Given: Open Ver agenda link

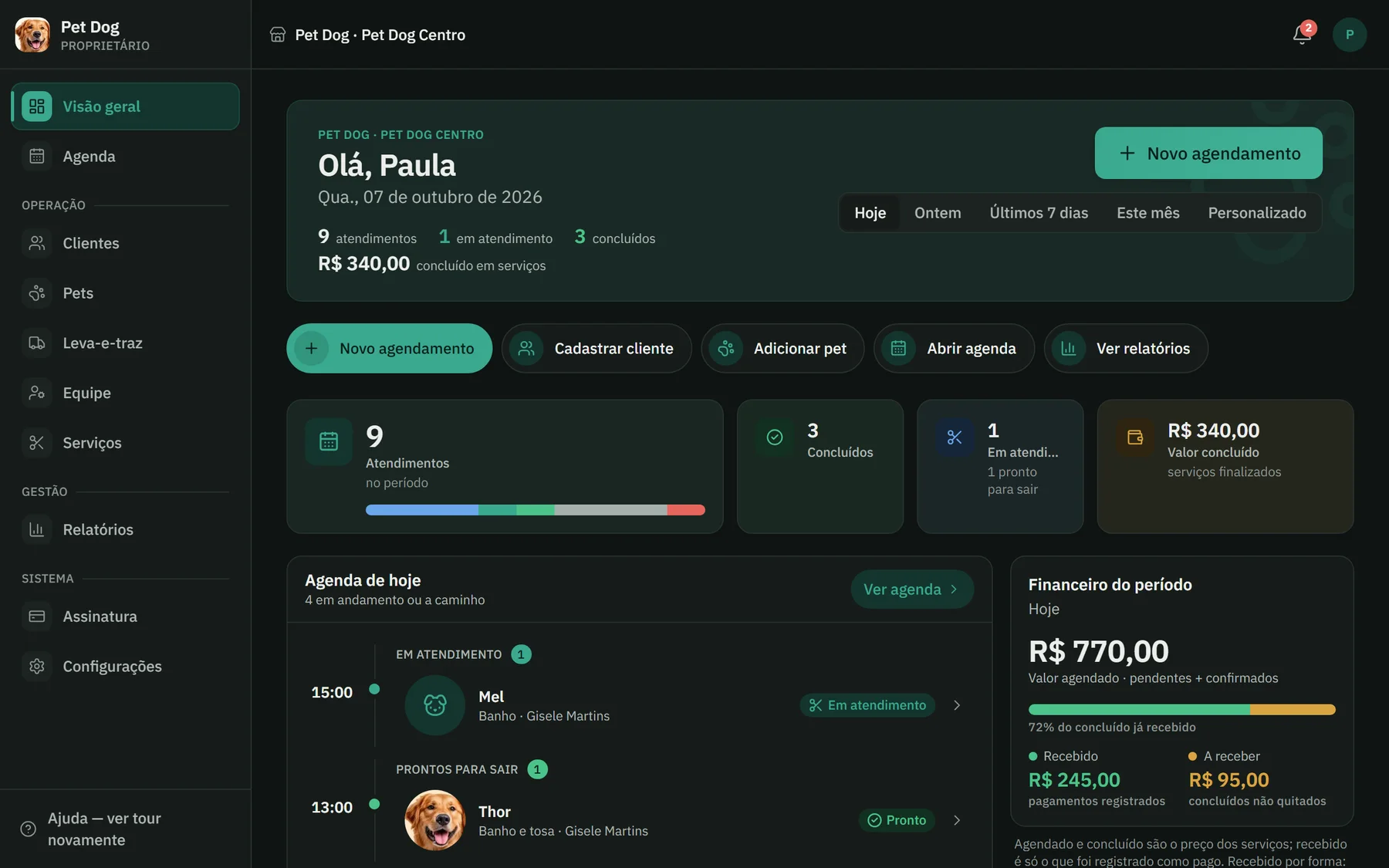Looking at the screenshot, I should (x=912, y=589).
